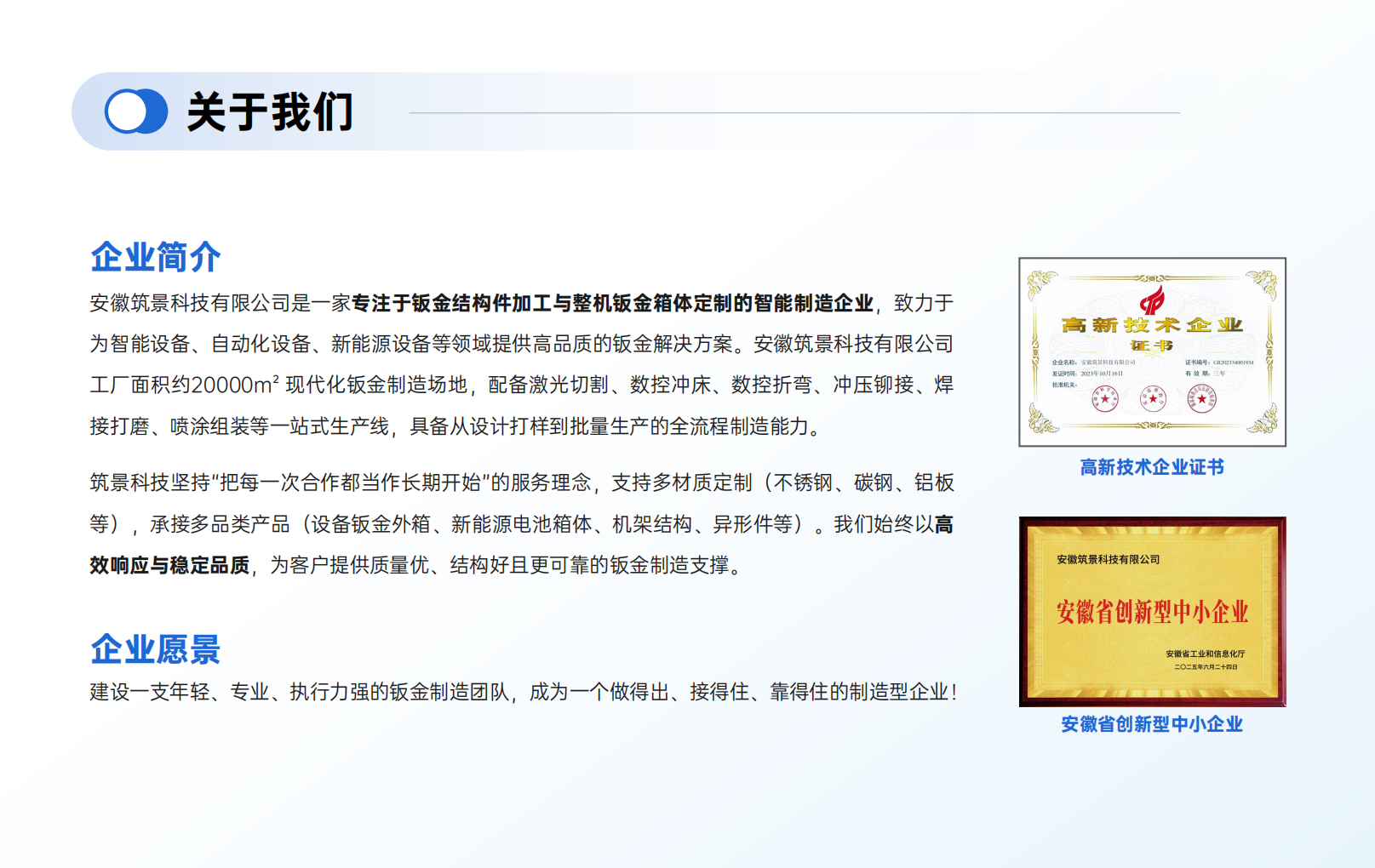1375x868 pixels.
Task: Click the thin divider line in the header
Action: 793,112
